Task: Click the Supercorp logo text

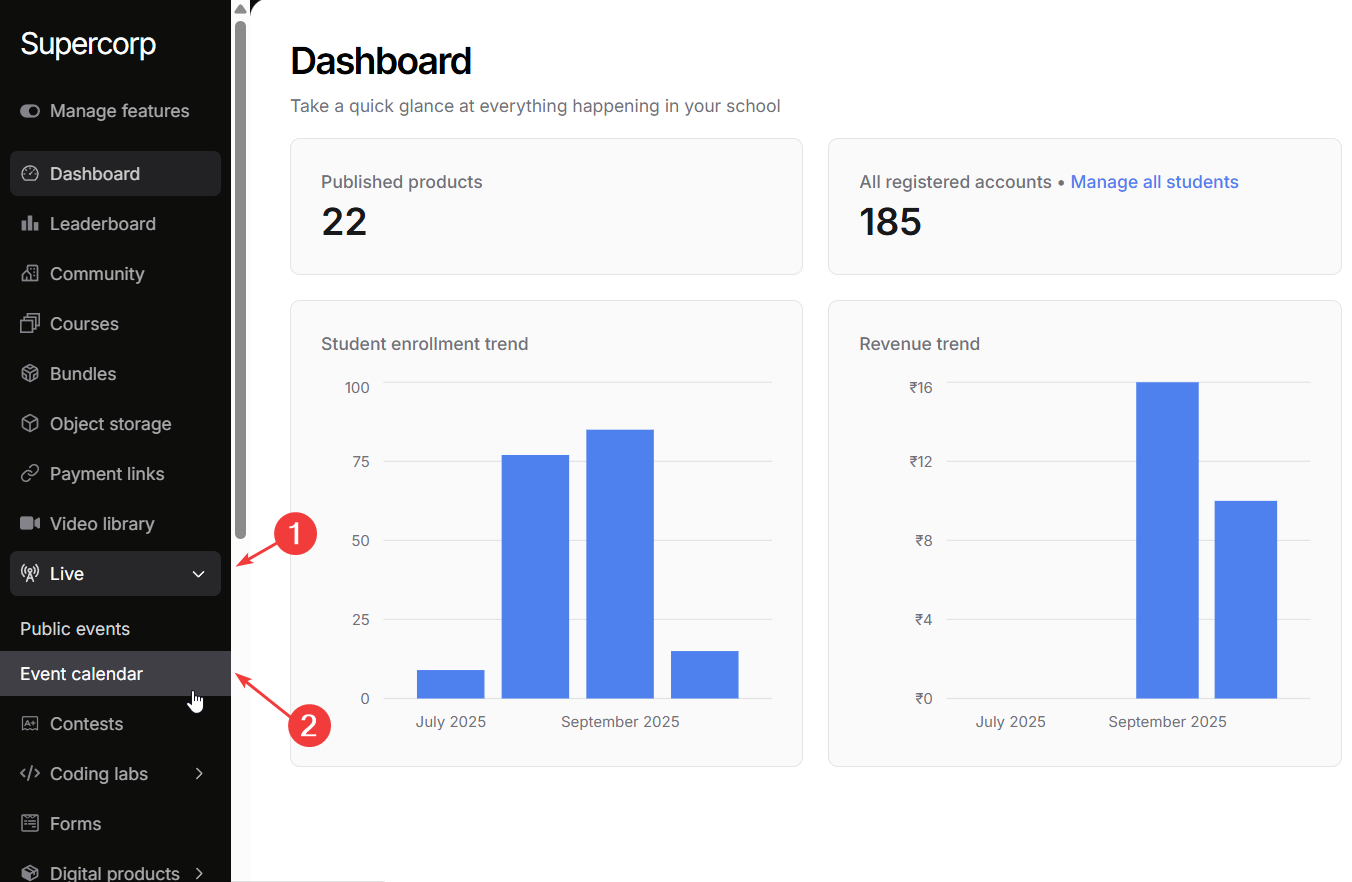Action: point(88,44)
